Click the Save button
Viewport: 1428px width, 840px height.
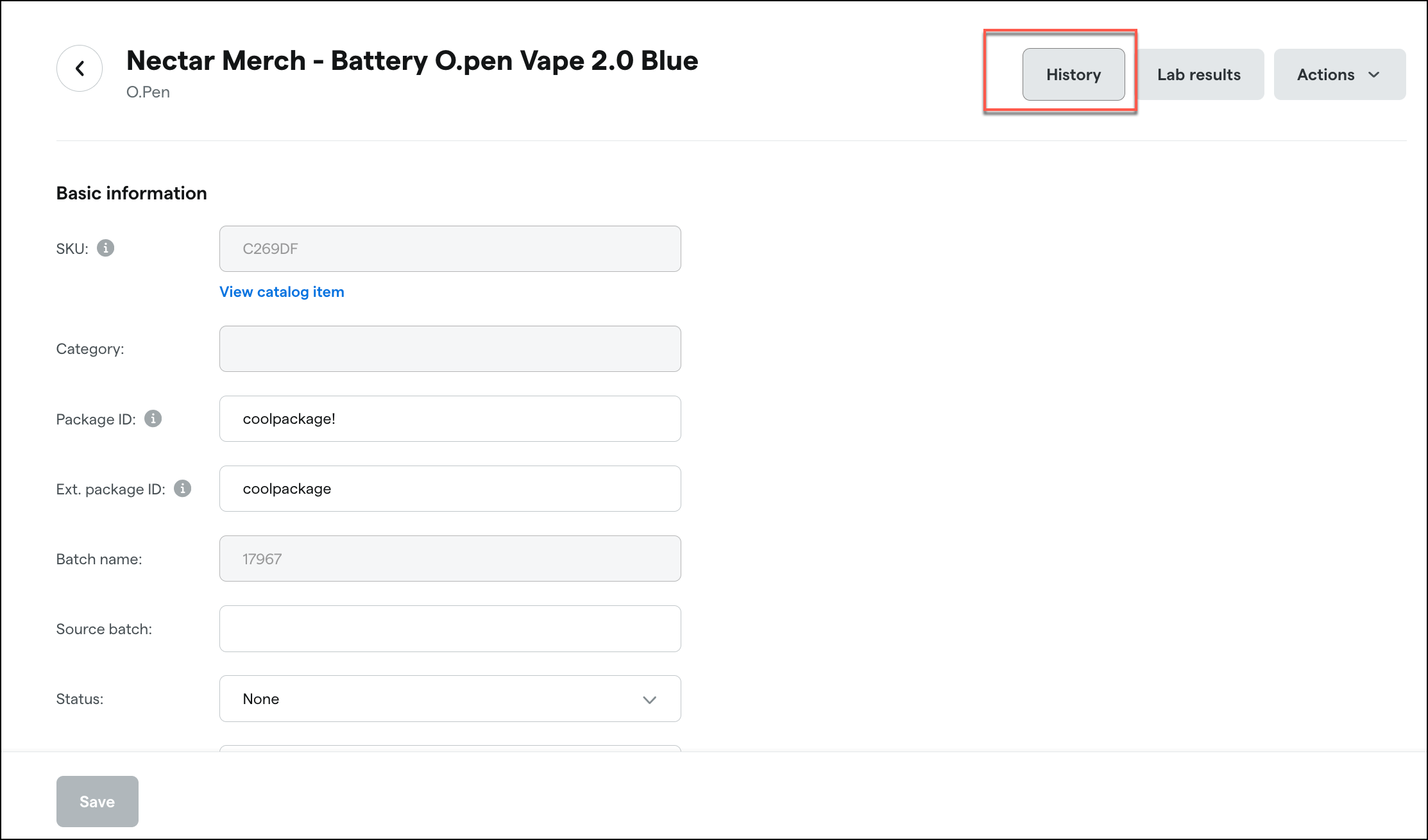98,802
